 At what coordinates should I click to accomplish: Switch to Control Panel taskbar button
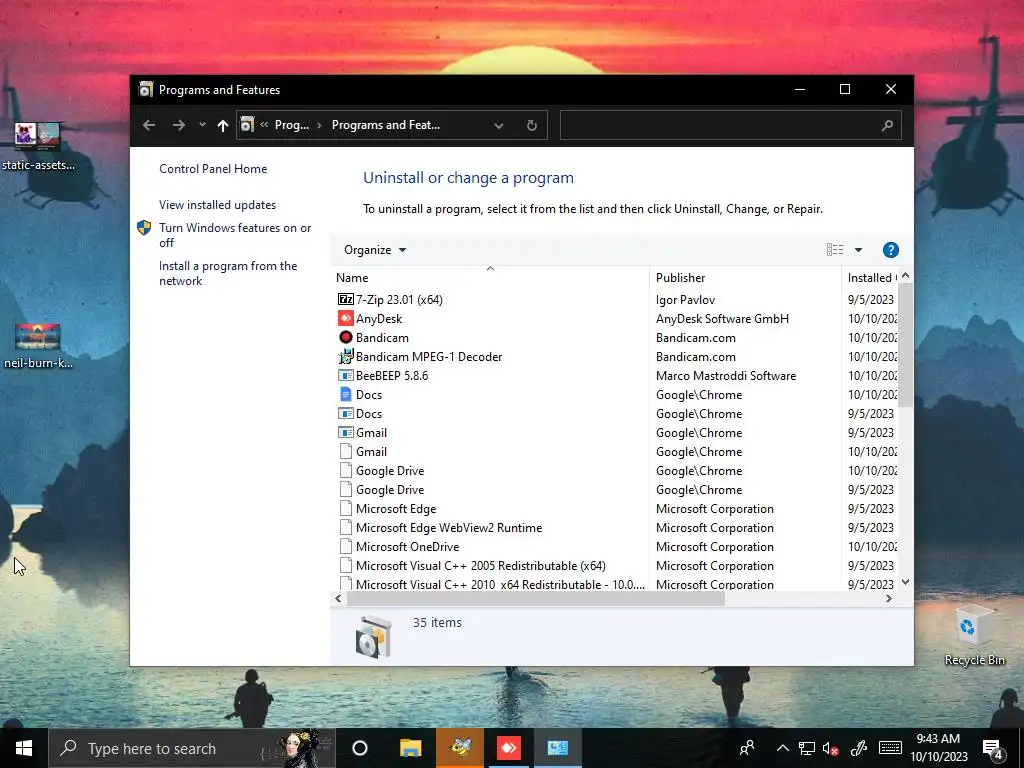tap(558, 748)
